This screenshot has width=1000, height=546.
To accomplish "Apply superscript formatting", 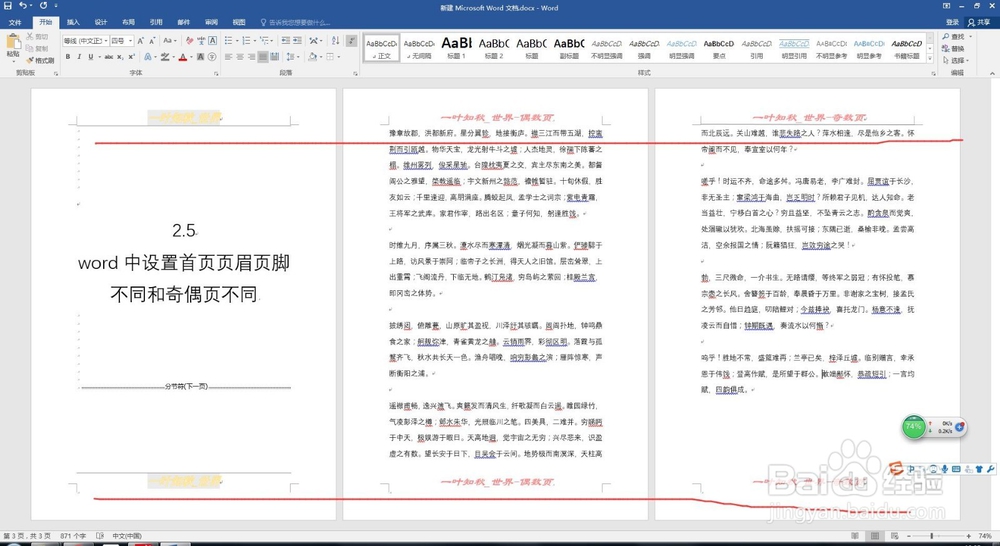I will (x=131, y=57).
